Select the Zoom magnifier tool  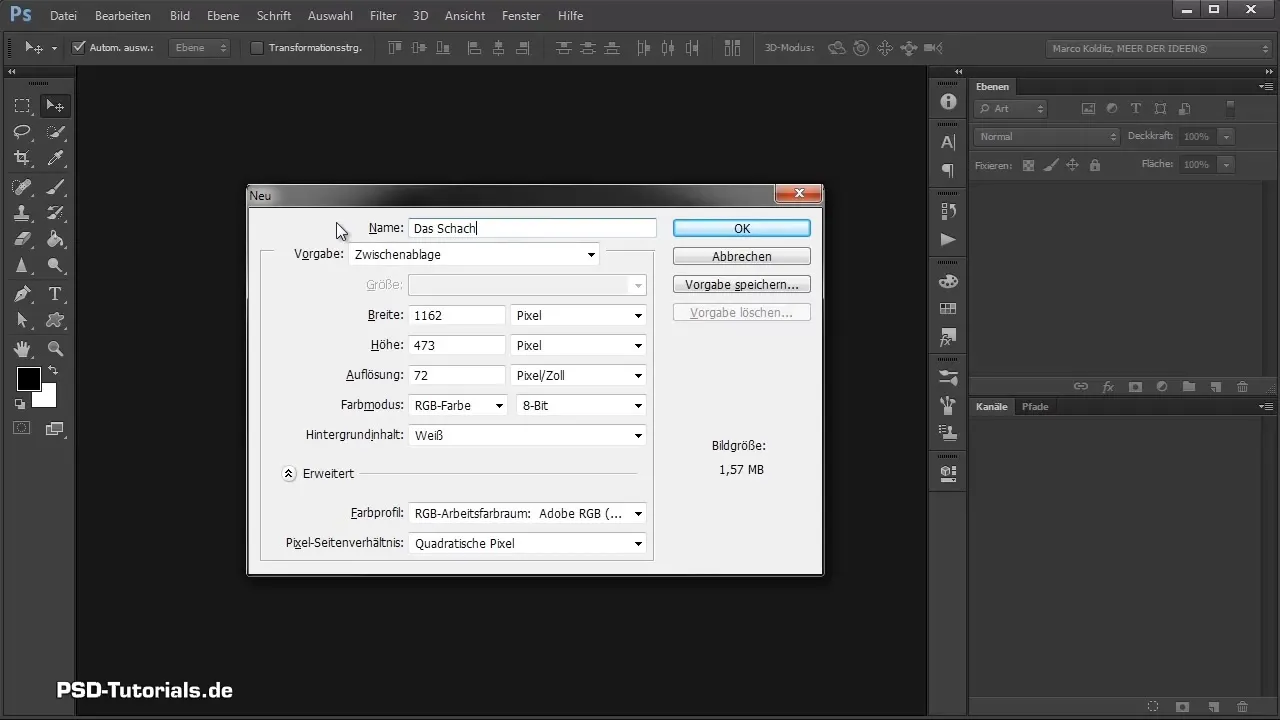pyautogui.click(x=56, y=349)
